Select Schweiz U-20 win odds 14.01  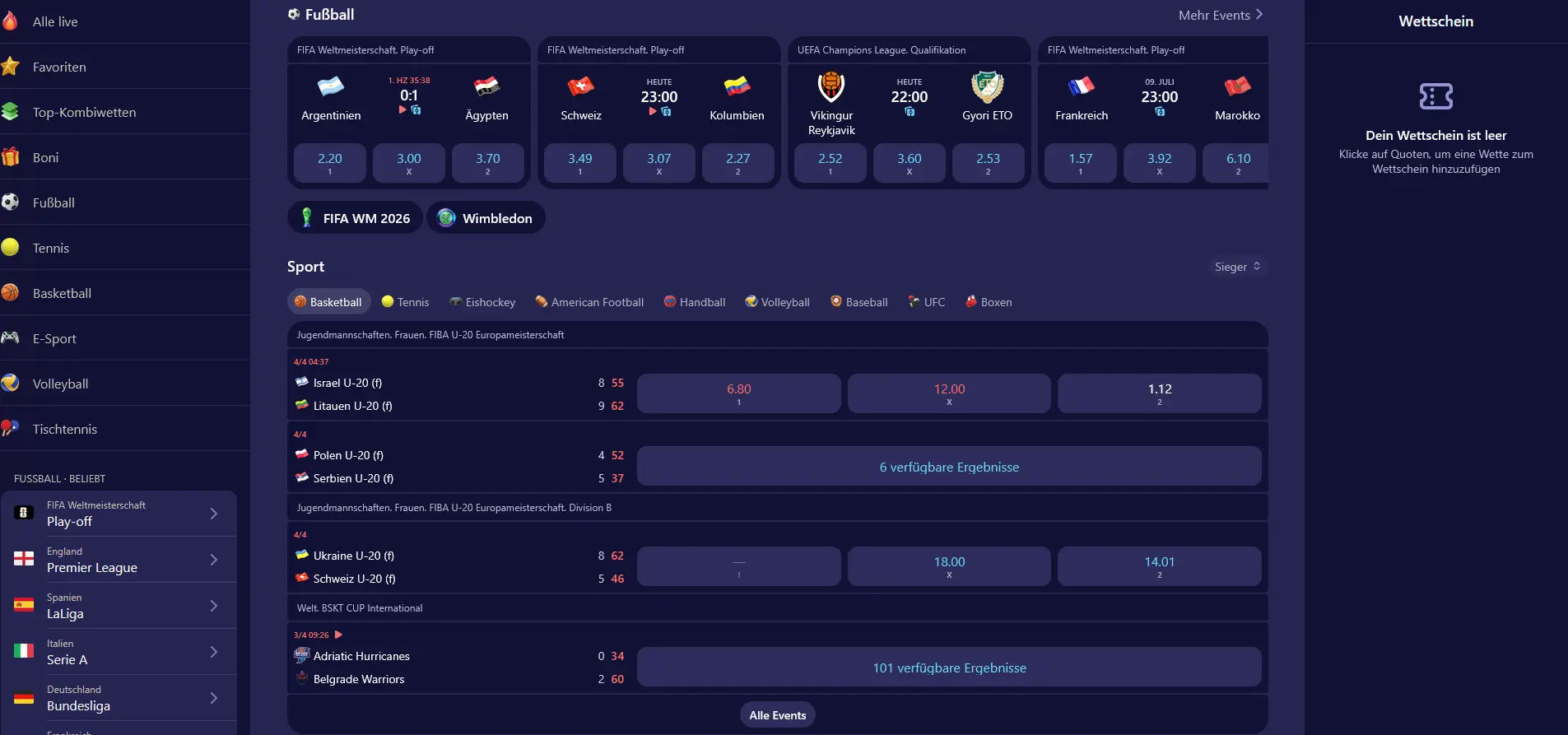click(x=1160, y=566)
